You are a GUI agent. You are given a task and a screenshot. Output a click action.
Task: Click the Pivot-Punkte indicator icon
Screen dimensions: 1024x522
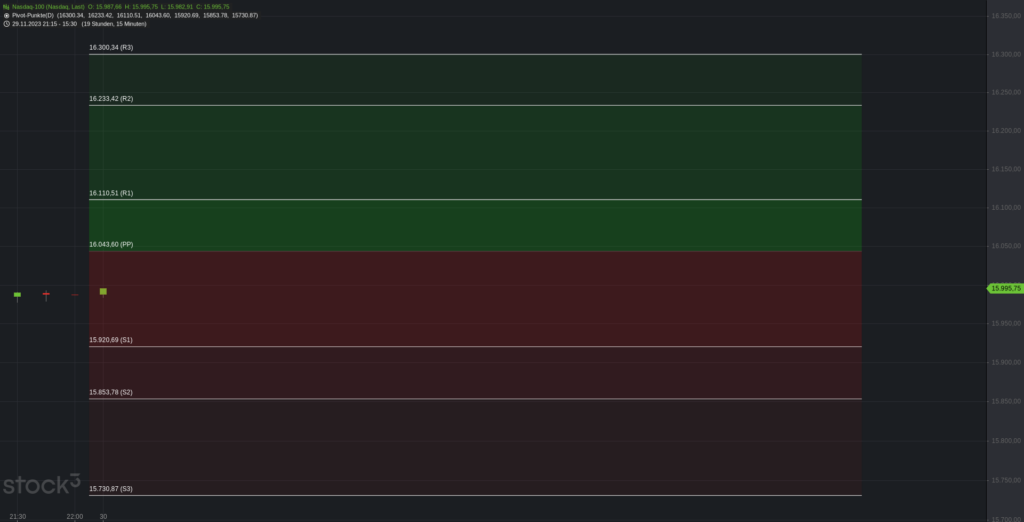(x=6, y=15)
